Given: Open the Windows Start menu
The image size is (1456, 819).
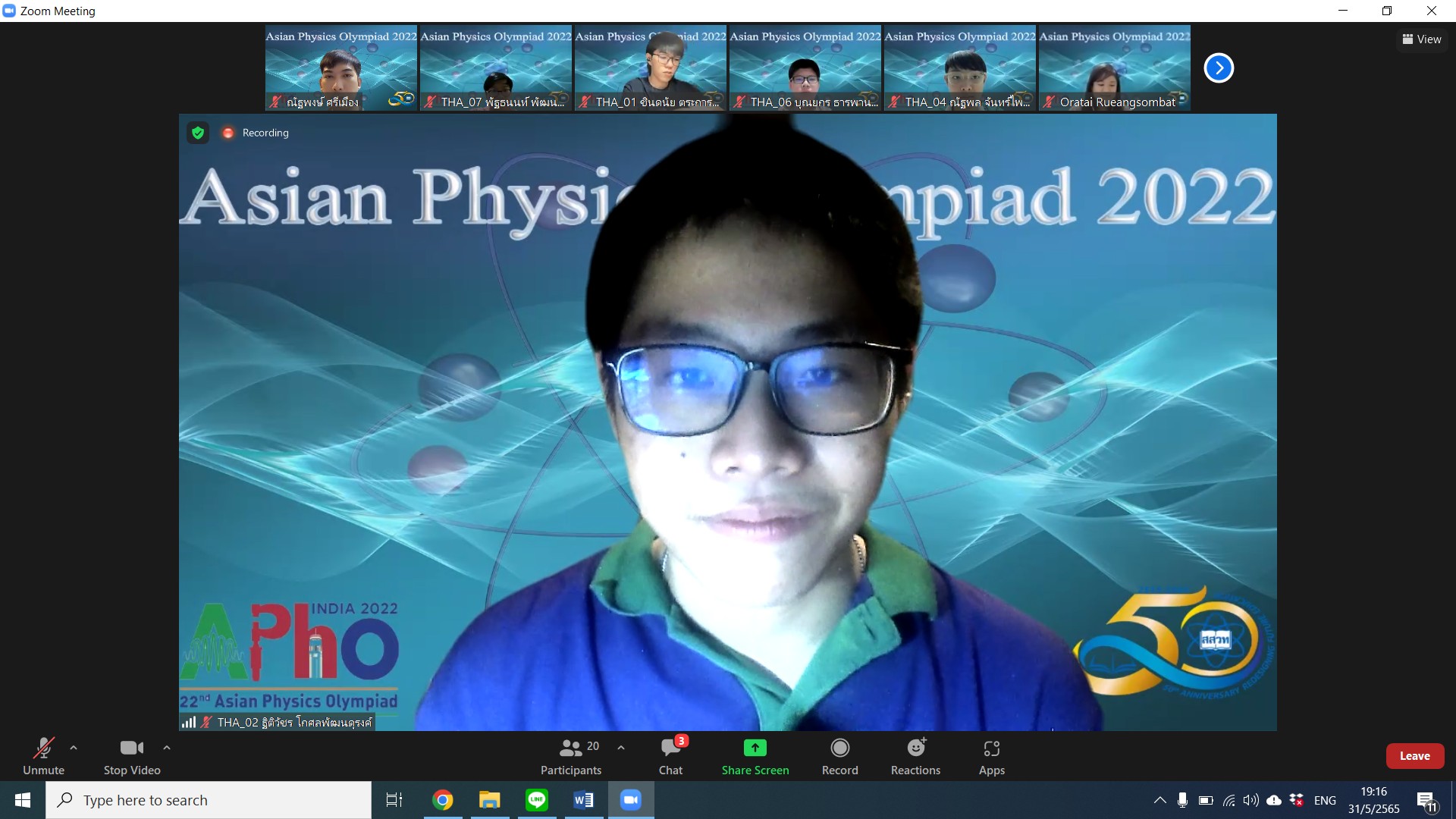Looking at the screenshot, I should click(x=23, y=800).
